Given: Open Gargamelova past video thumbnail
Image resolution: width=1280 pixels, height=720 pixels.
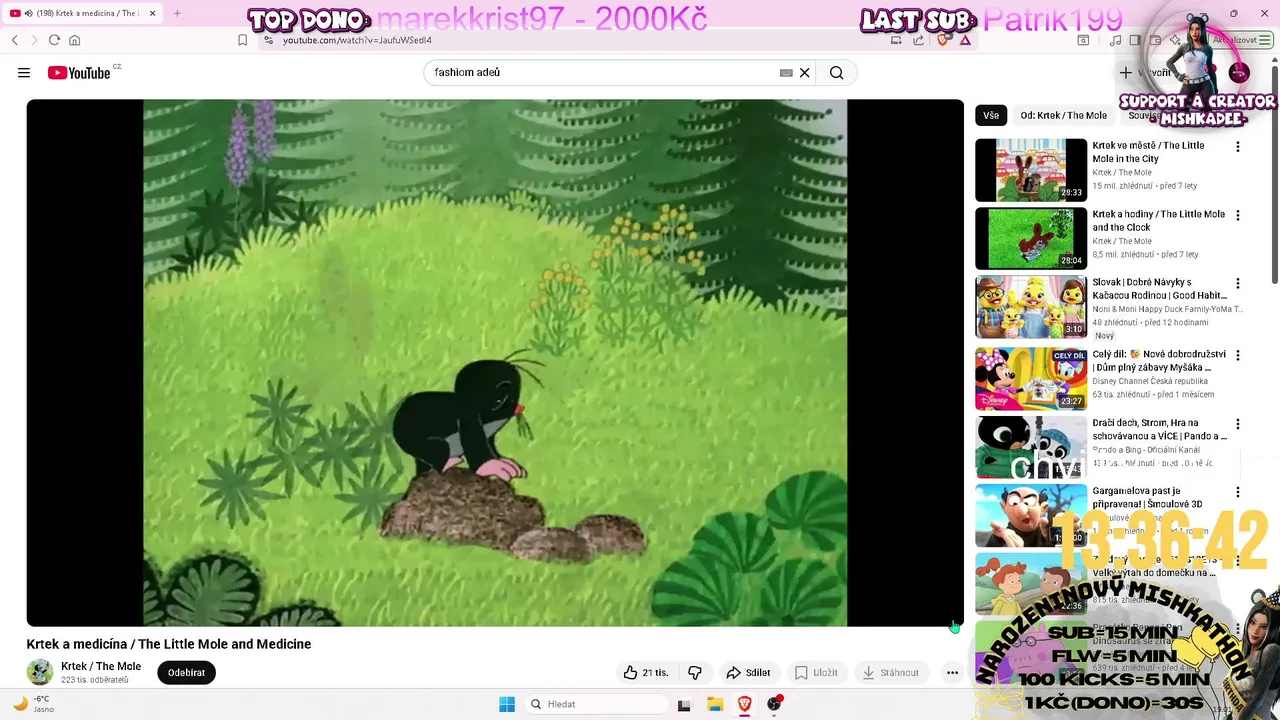Looking at the screenshot, I should (x=1031, y=516).
